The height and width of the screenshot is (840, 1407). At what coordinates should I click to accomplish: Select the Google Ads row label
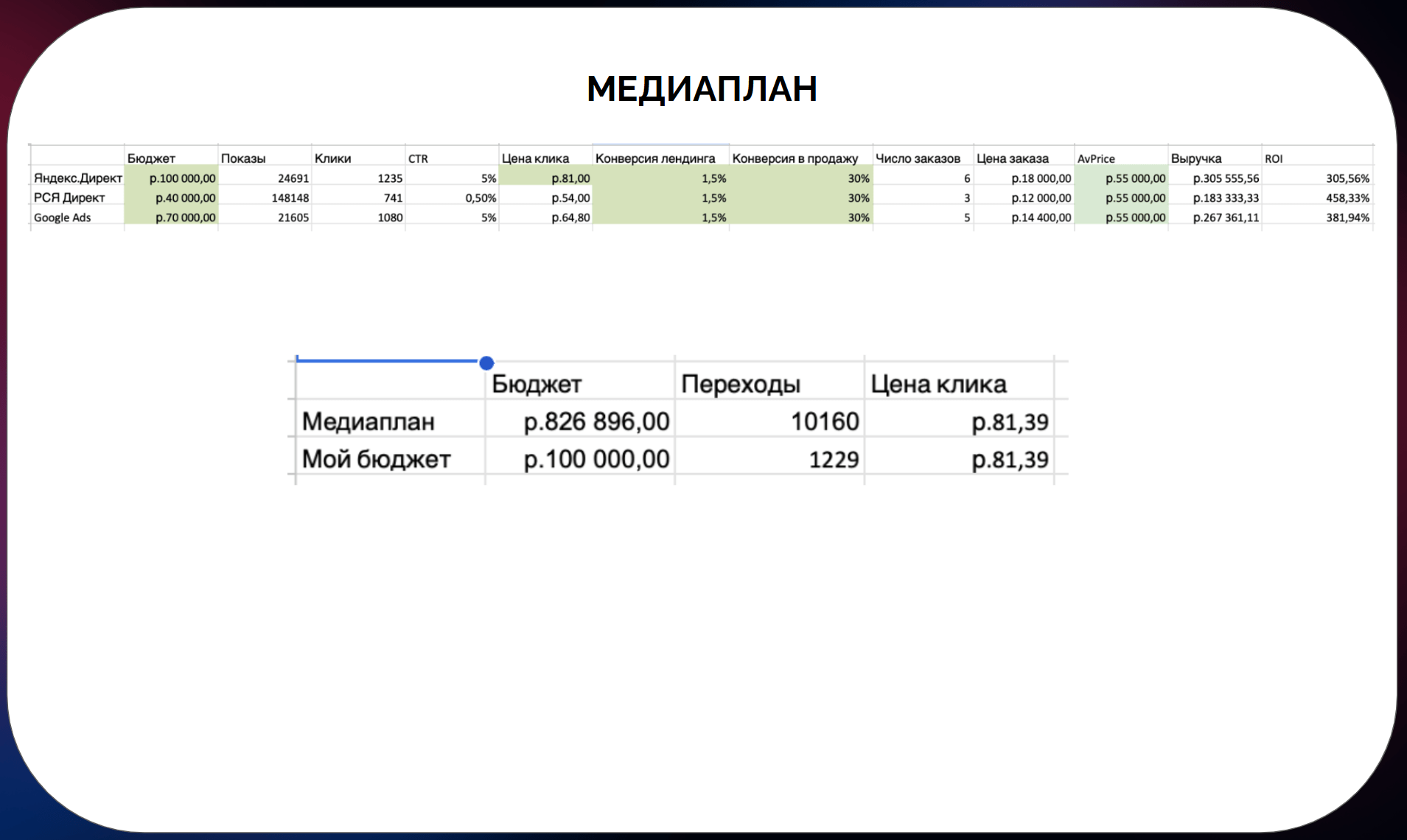coord(63,217)
